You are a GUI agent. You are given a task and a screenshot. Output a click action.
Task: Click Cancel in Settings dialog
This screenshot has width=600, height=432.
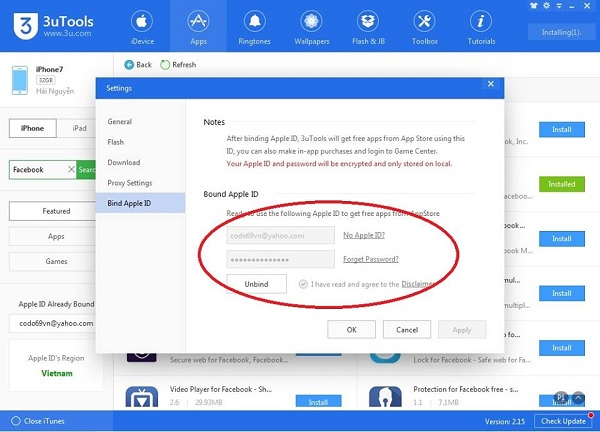coord(407,329)
